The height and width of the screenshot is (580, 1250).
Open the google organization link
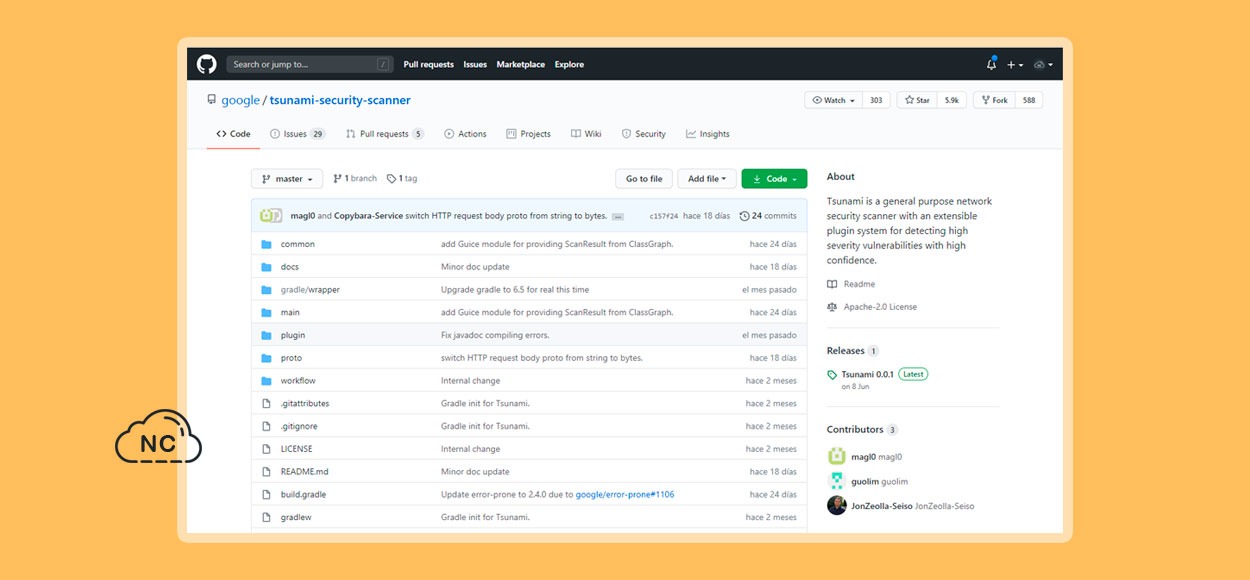pos(240,100)
